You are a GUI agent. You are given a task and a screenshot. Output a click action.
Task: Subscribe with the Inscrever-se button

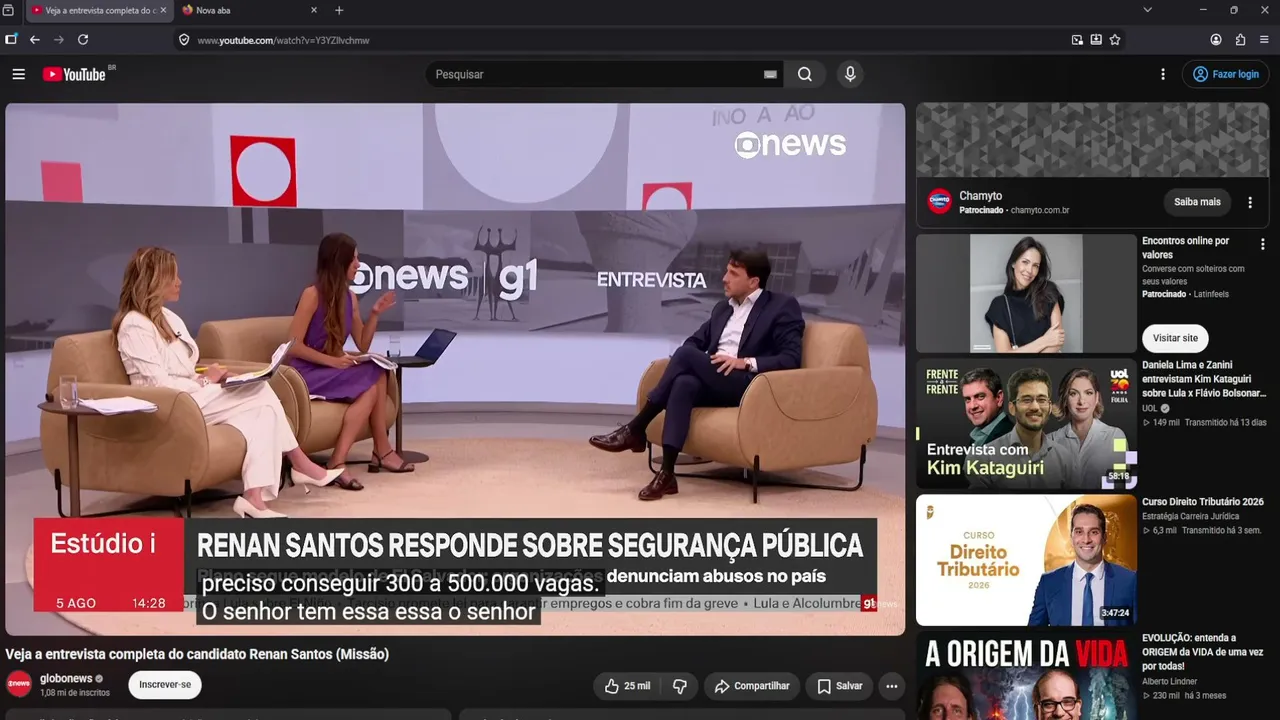(x=165, y=685)
